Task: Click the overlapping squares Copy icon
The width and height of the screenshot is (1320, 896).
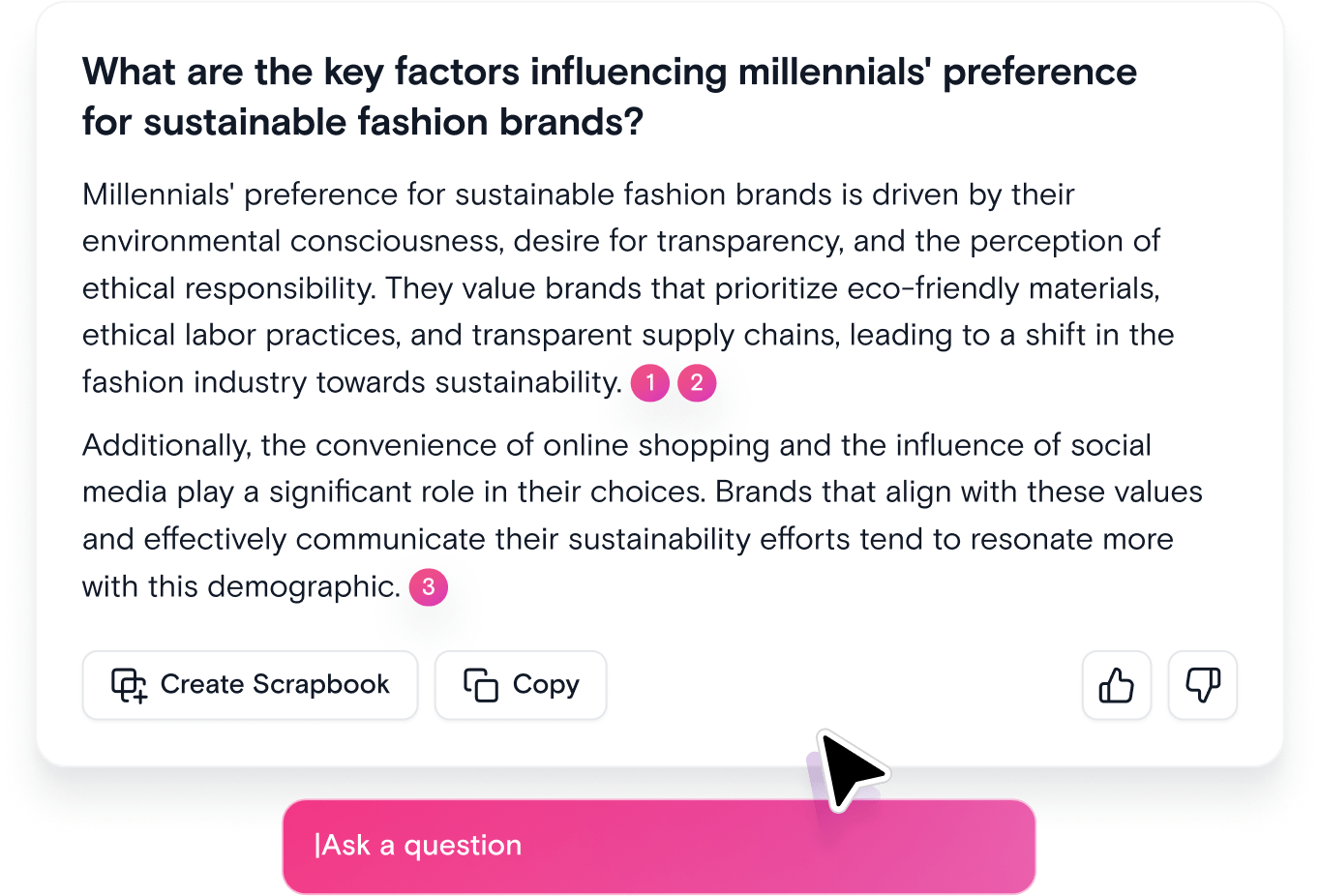Action: point(481,685)
